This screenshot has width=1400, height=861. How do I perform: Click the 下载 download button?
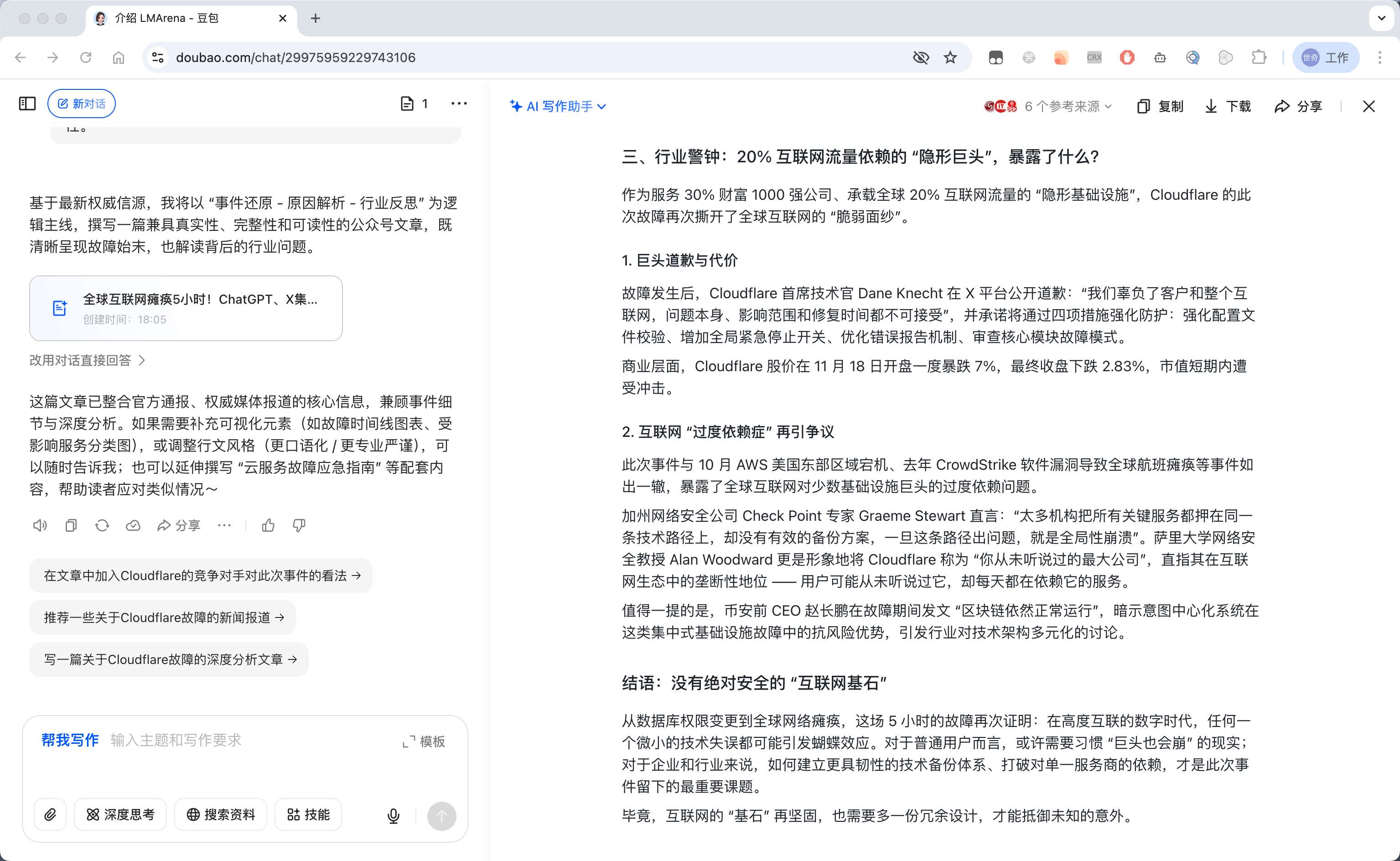(1228, 107)
